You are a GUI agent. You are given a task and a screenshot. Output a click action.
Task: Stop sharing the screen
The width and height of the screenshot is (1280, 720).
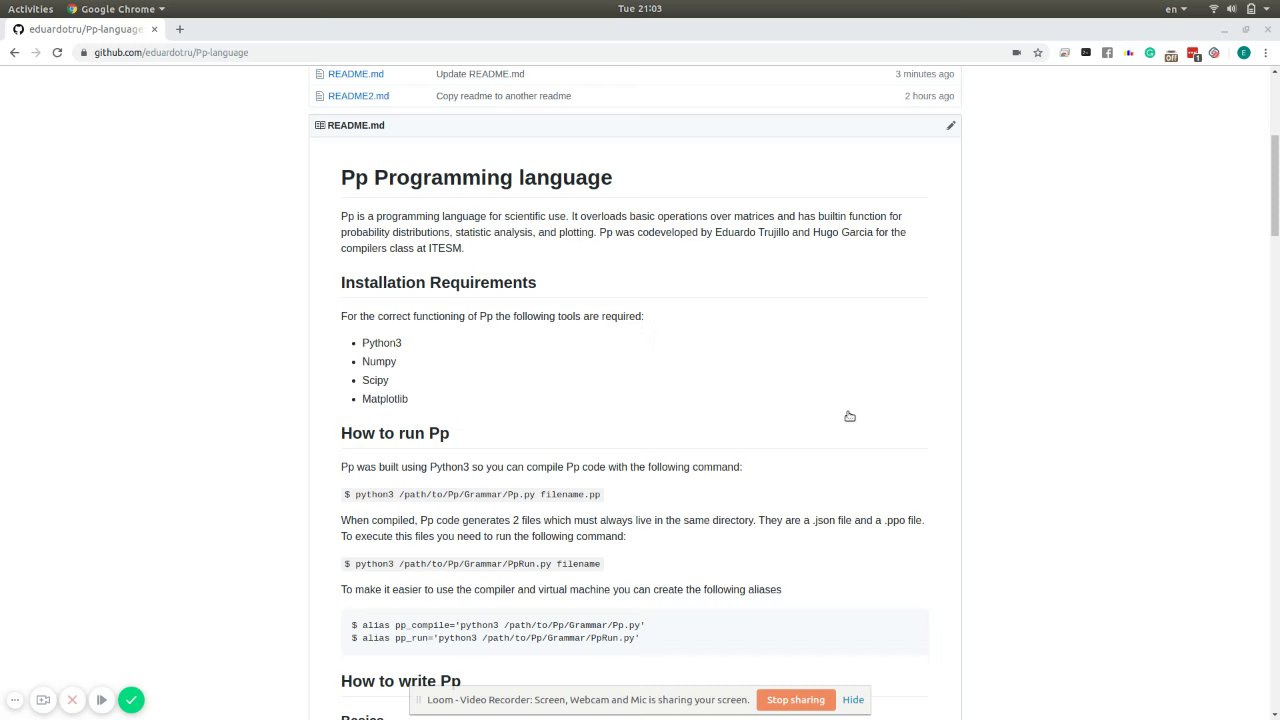[x=796, y=700]
